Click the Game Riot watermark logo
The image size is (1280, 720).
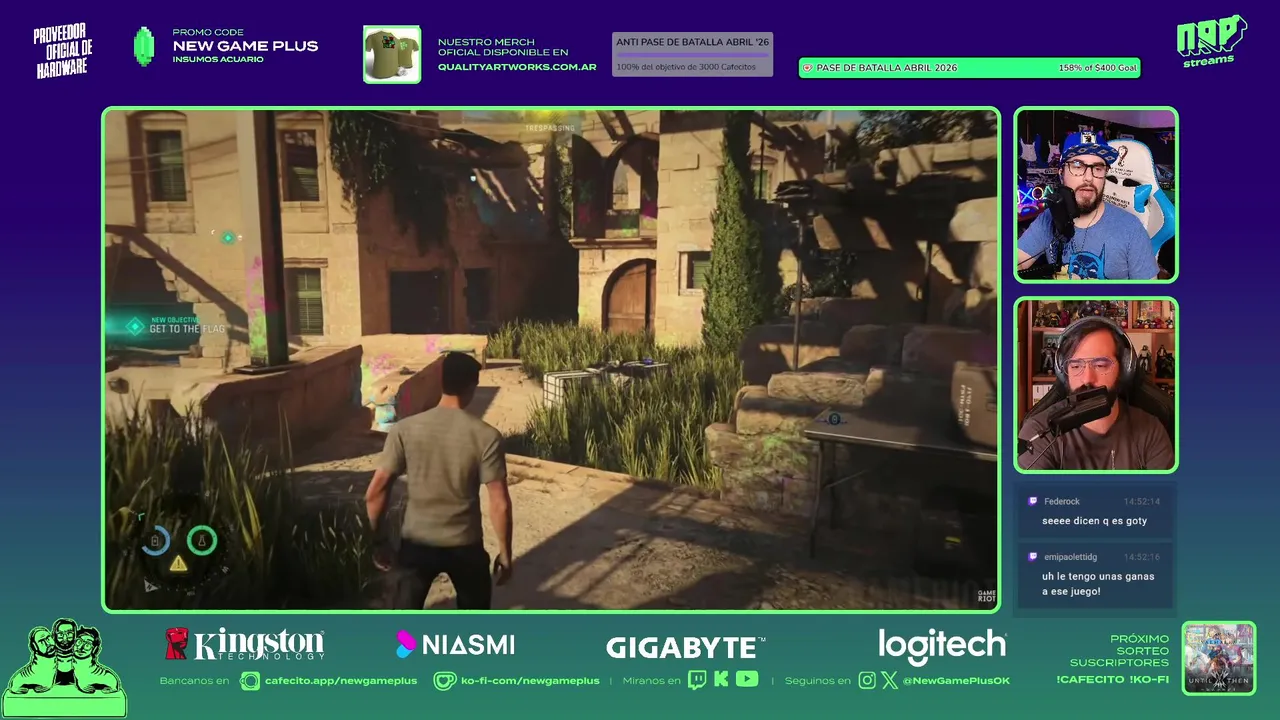coord(986,596)
